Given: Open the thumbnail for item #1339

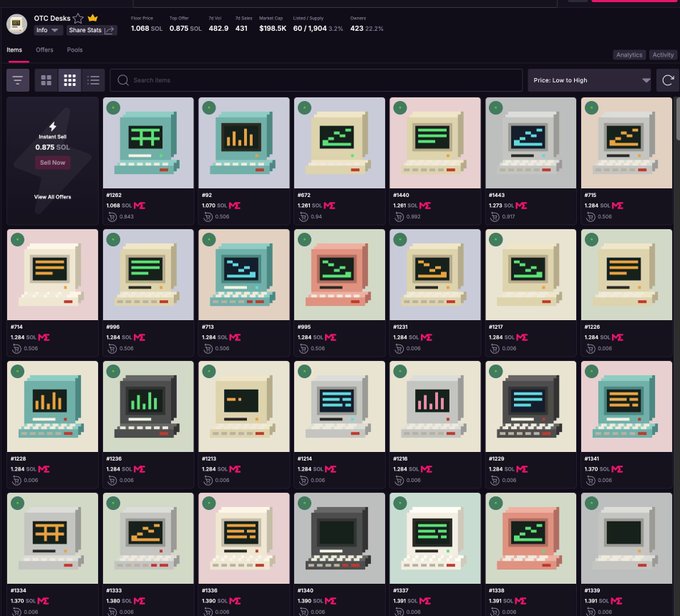Looking at the screenshot, I should tap(627, 538).
